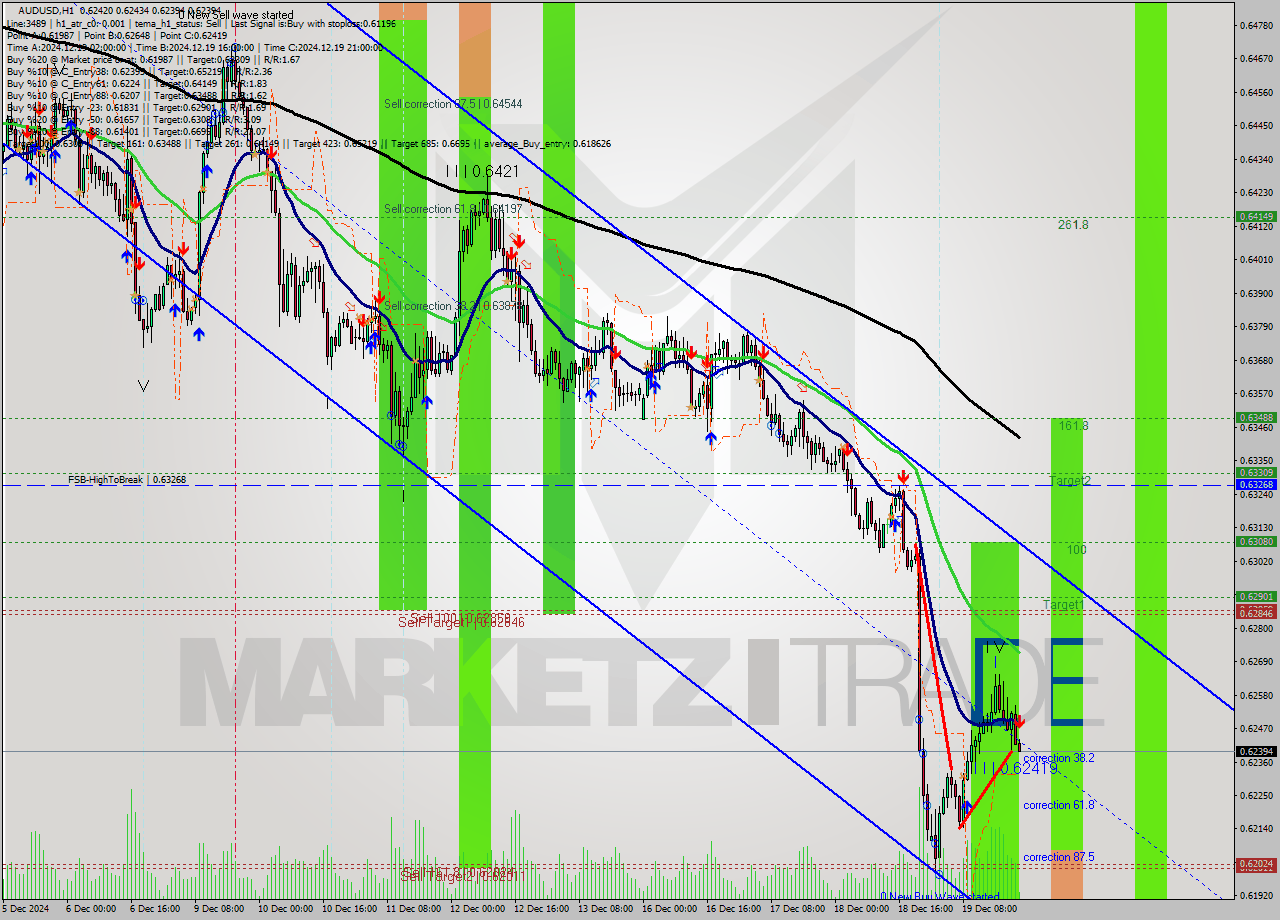Click the '0 New Buy Wave started' label
Screen dimensions: 1280x920
(x=939, y=897)
